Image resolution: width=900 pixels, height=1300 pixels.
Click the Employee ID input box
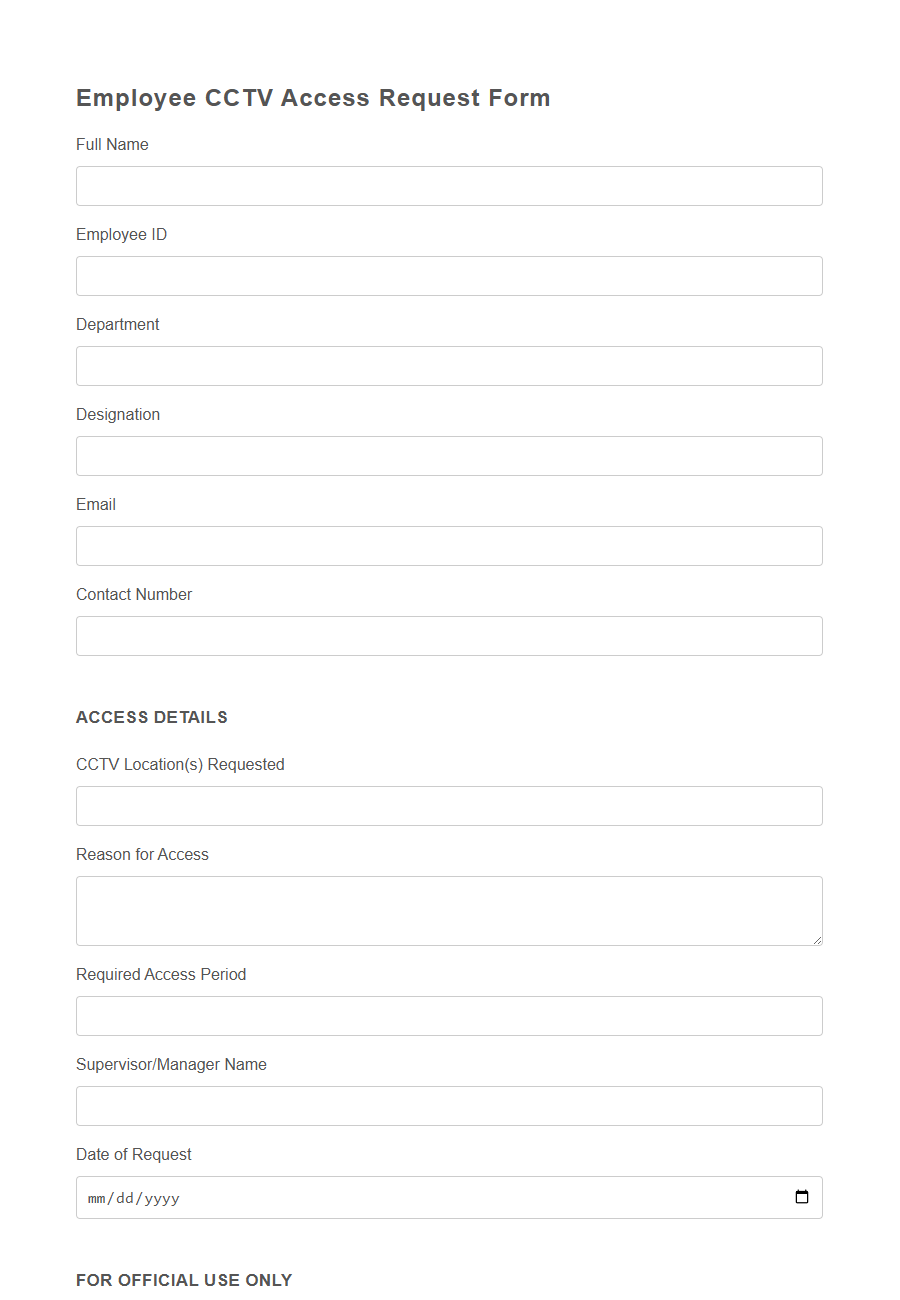click(x=449, y=276)
